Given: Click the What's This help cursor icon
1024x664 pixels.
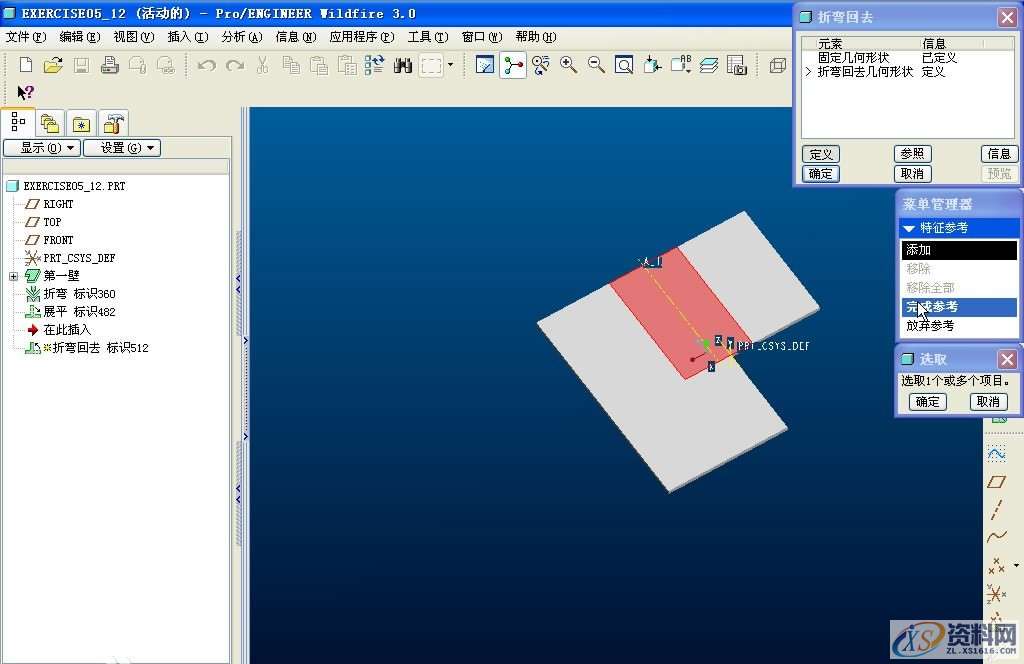Looking at the screenshot, I should (25, 93).
